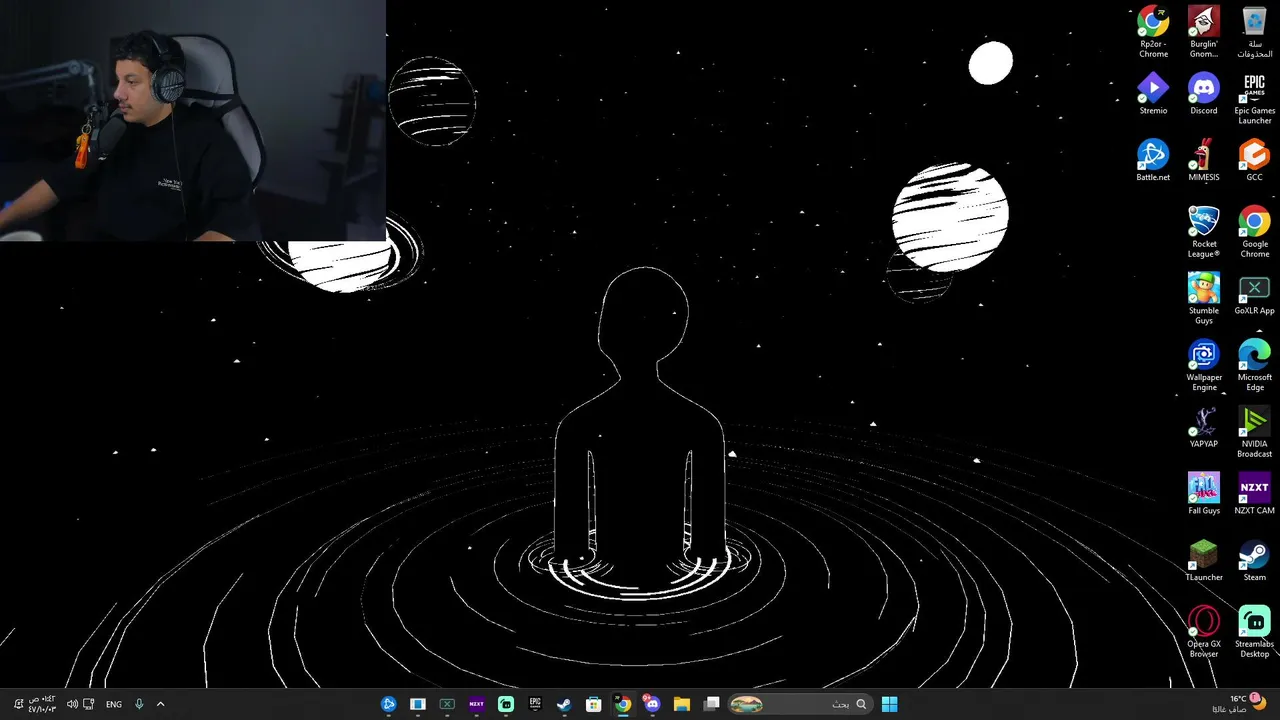Image resolution: width=1280 pixels, height=720 pixels.
Task: Select the Wallpaper Engine desktop icon
Action: tap(1204, 365)
